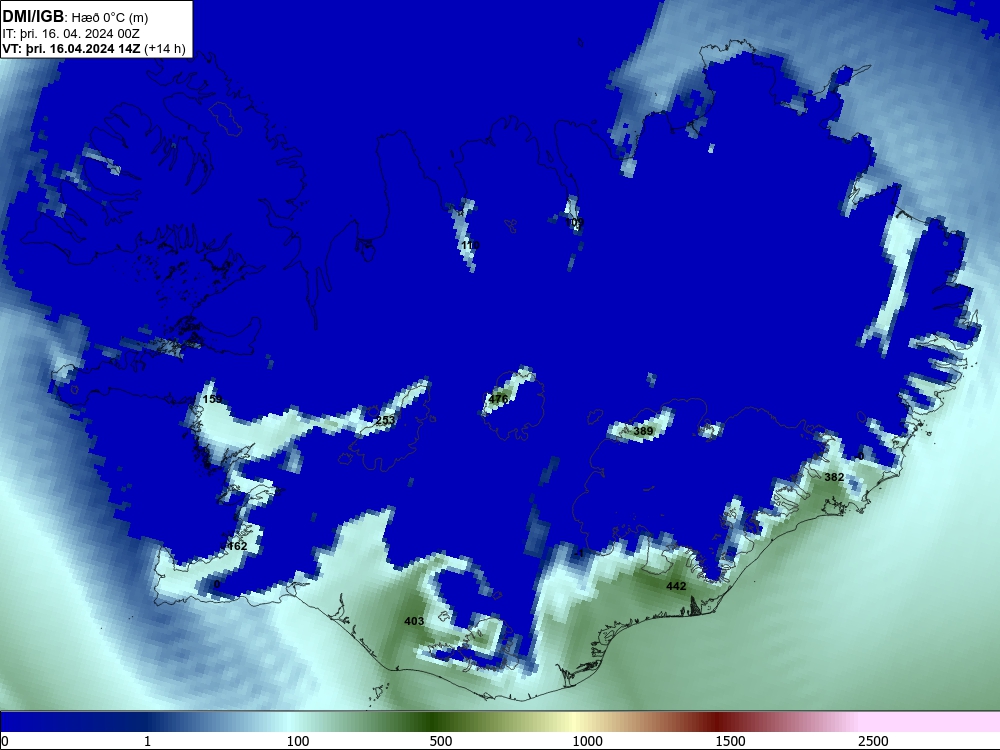
Task: Click the colorbar tick label 500
Action: coord(441,741)
